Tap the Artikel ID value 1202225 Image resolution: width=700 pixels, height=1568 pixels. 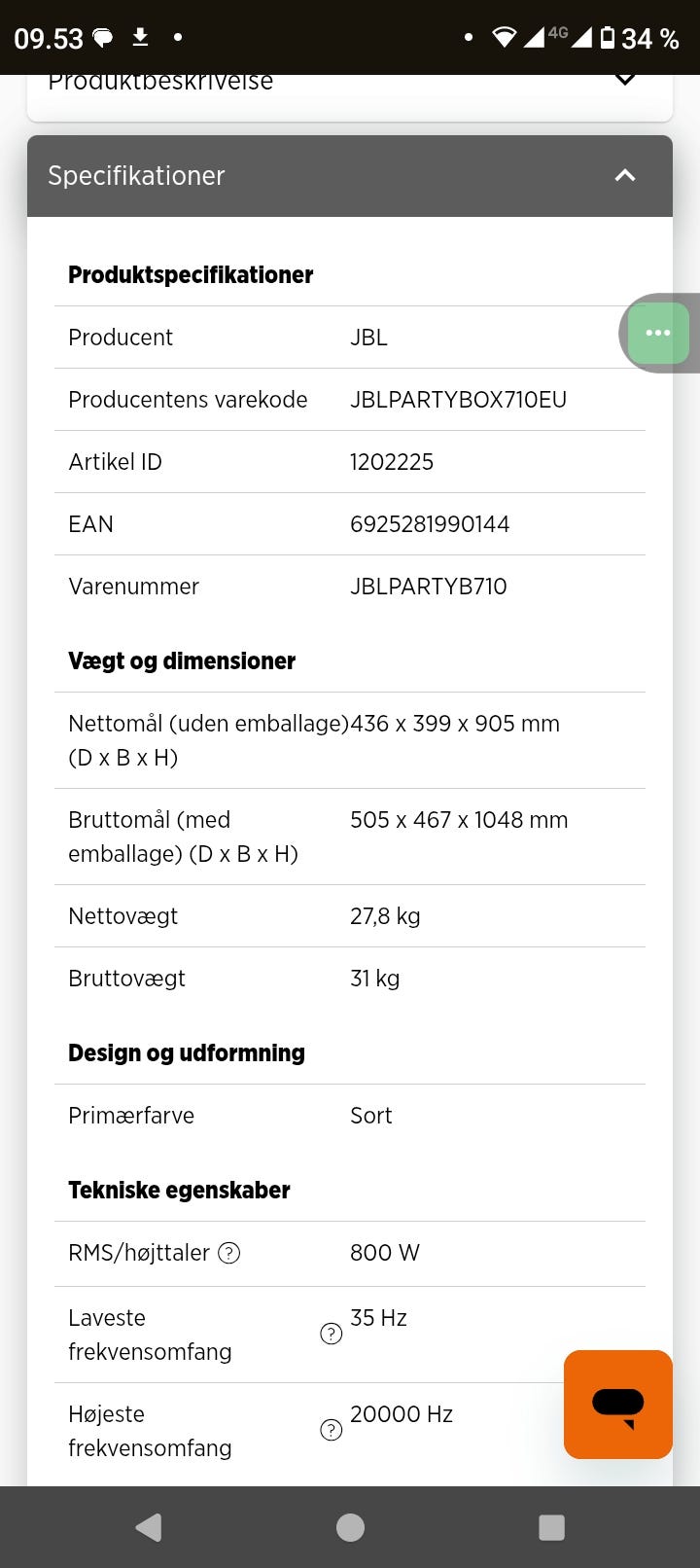click(x=392, y=462)
